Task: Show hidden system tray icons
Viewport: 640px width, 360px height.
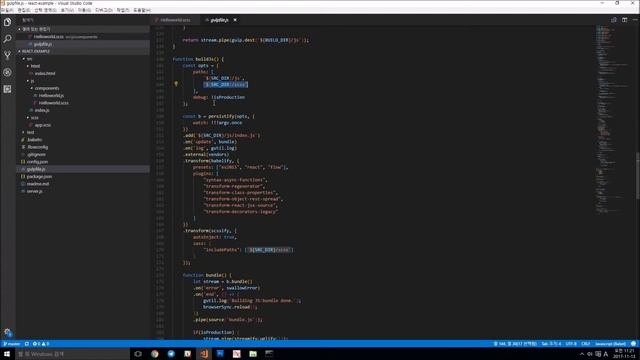Action: click(582, 354)
